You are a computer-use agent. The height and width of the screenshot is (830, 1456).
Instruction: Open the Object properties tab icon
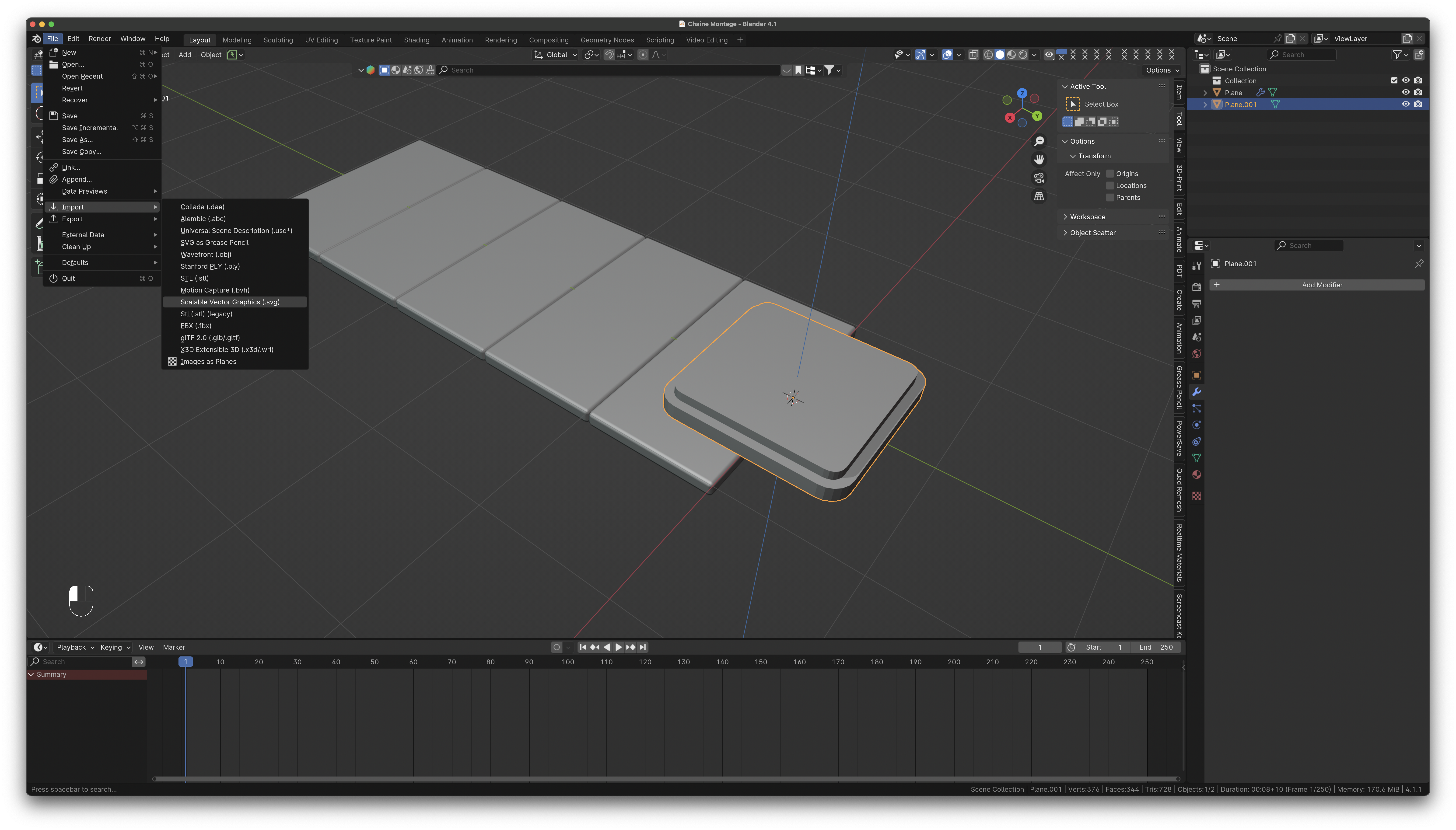coord(1197,375)
